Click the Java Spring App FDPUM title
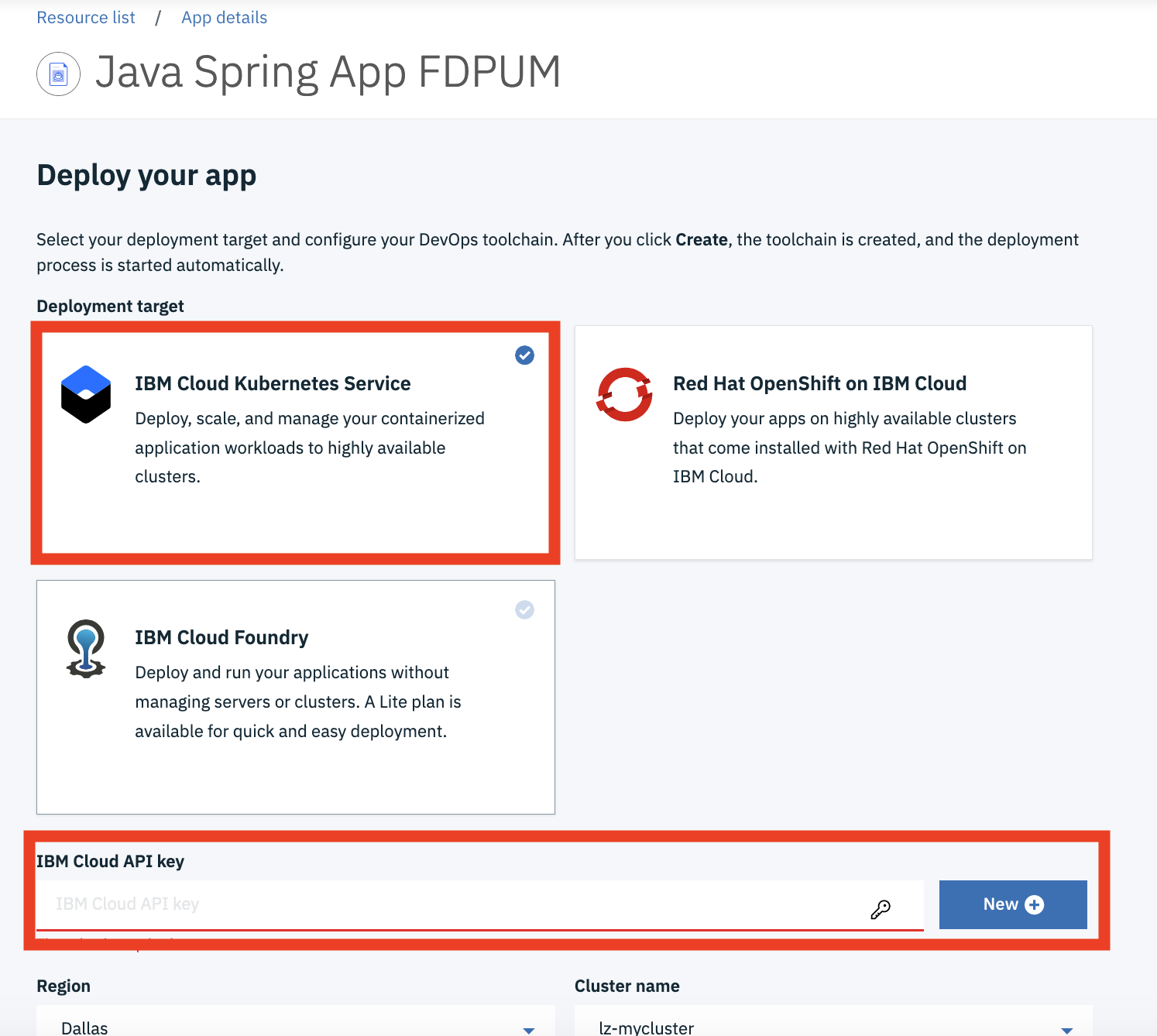1157x1036 pixels. [x=328, y=73]
